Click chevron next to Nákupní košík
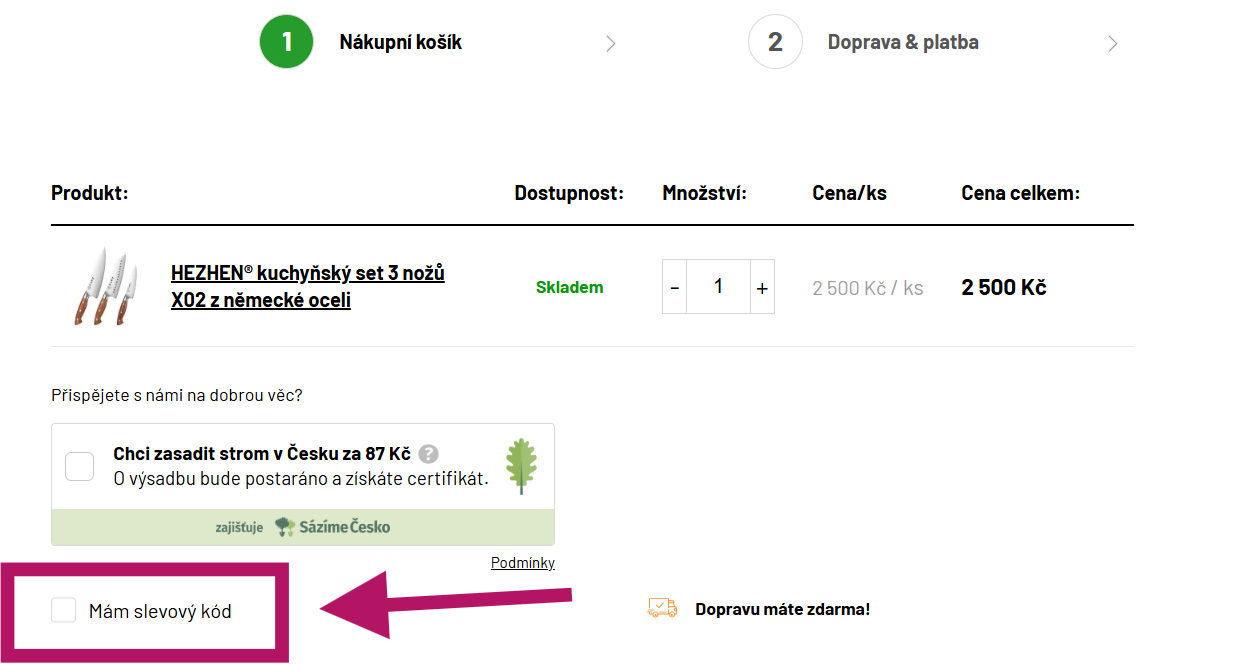The height and width of the screenshot is (664, 1234). pyautogui.click(x=610, y=43)
